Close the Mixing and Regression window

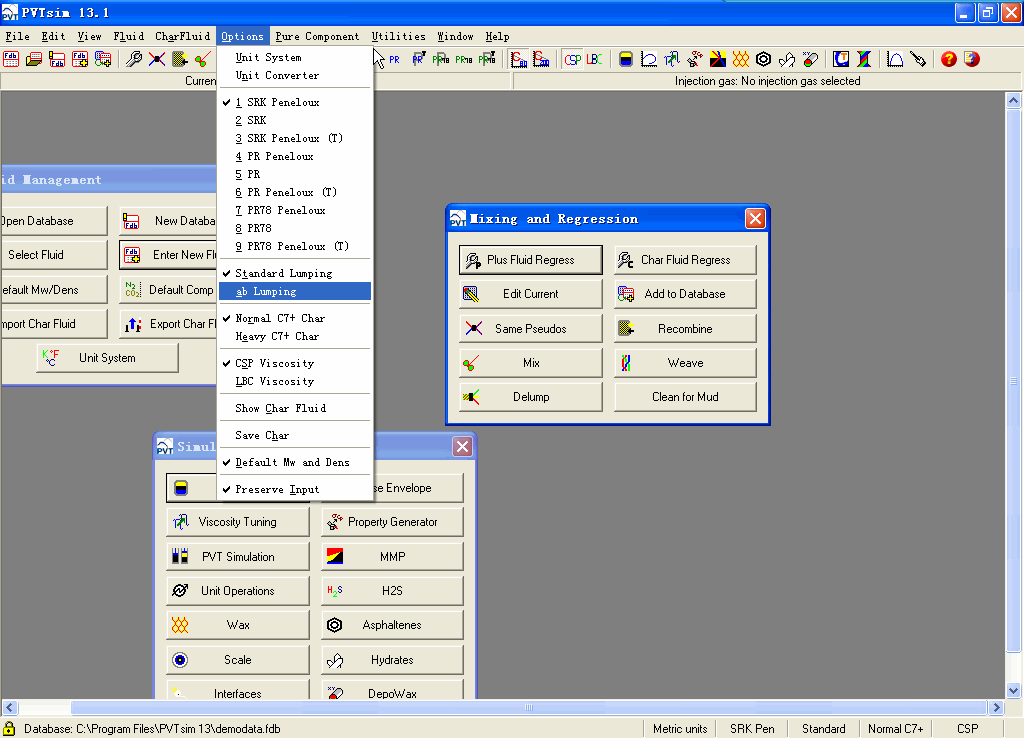pyautogui.click(x=755, y=218)
